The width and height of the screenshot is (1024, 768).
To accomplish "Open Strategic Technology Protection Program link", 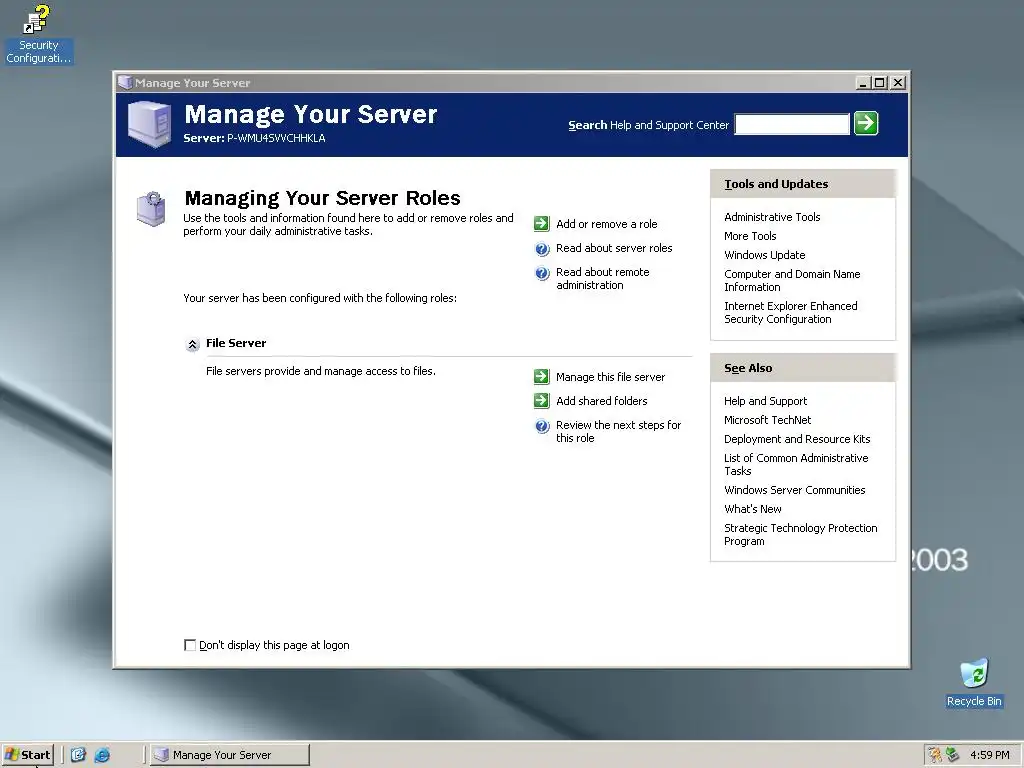I will tap(801, 534).
